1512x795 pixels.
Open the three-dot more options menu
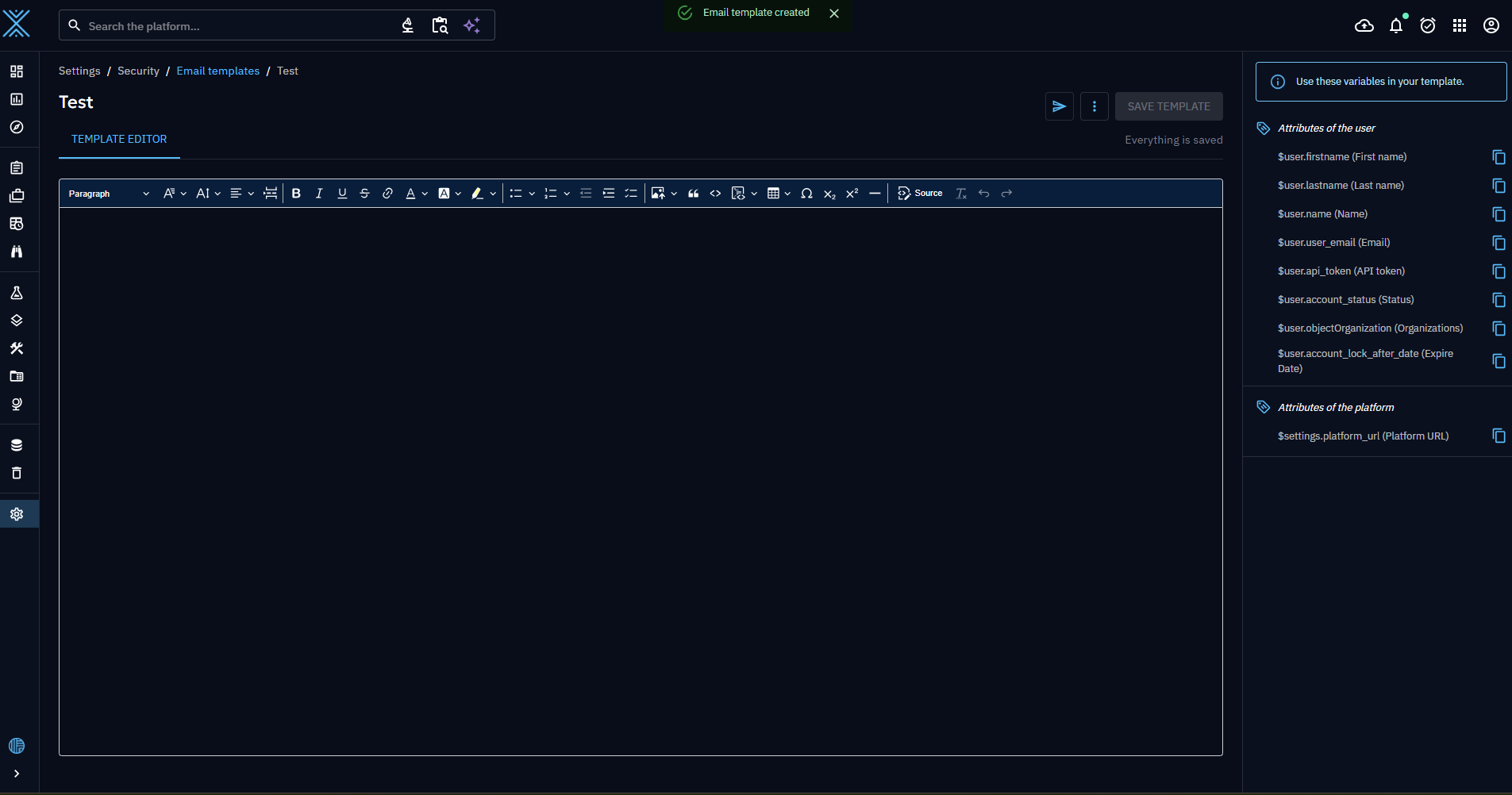click(x=1094, y=106)
